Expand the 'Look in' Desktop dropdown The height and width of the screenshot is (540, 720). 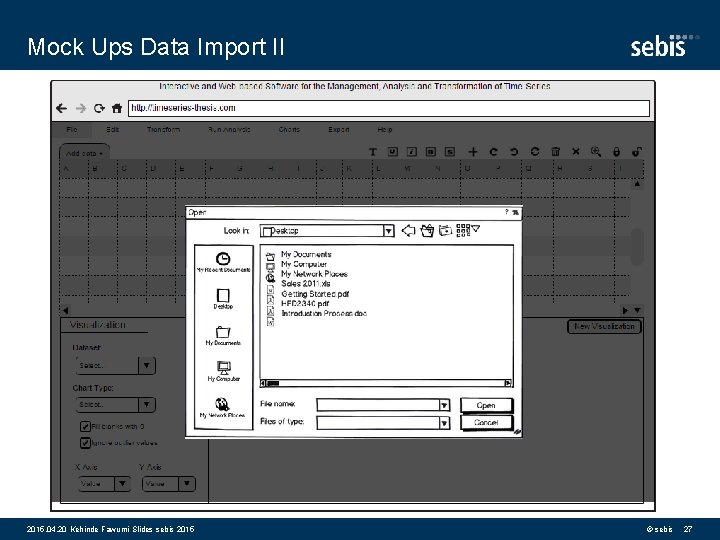tap(388, 231)
